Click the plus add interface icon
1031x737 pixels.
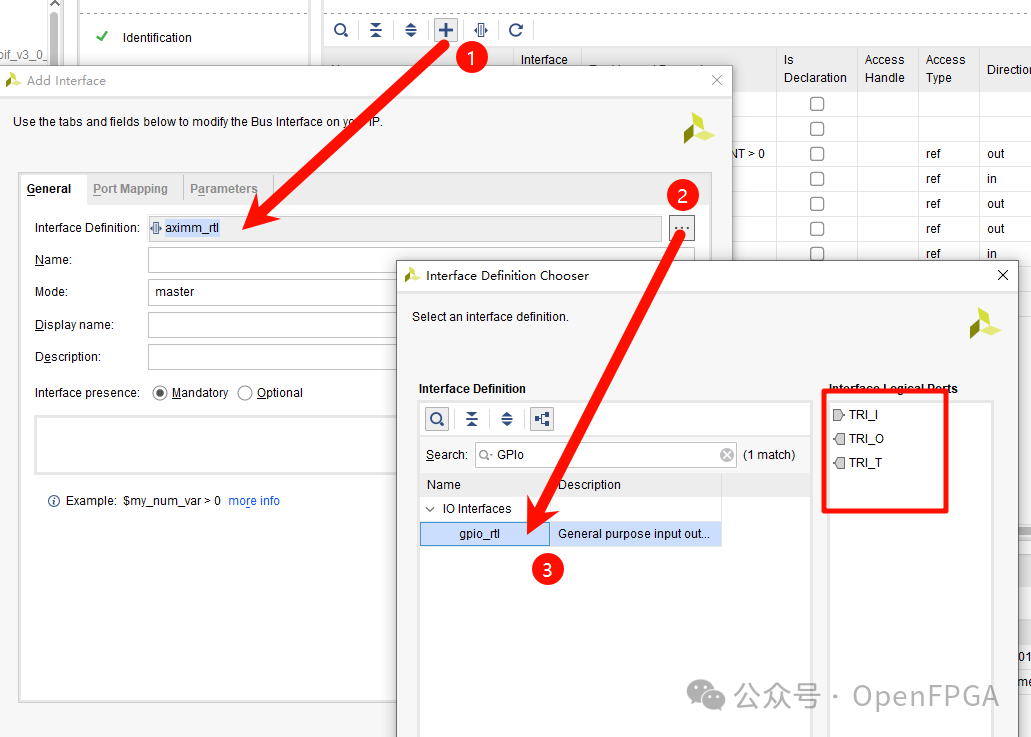pos(446,30)
